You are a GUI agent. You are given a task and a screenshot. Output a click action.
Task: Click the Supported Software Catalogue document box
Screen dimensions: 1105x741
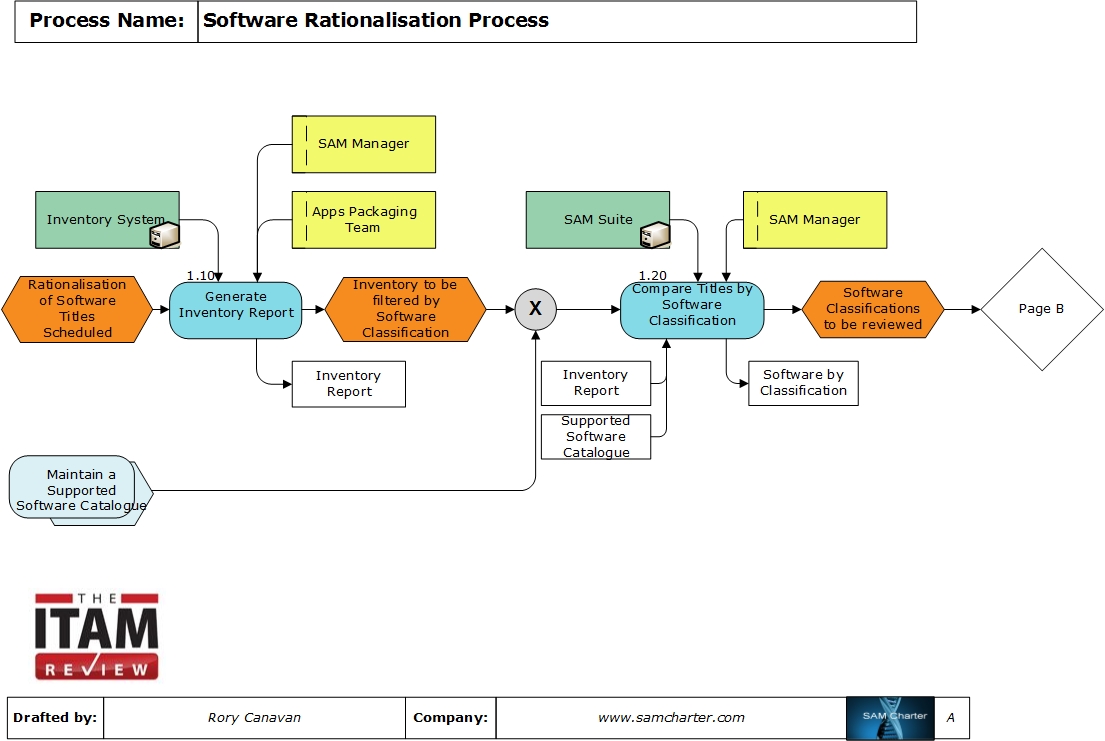(x=596, y=437)
